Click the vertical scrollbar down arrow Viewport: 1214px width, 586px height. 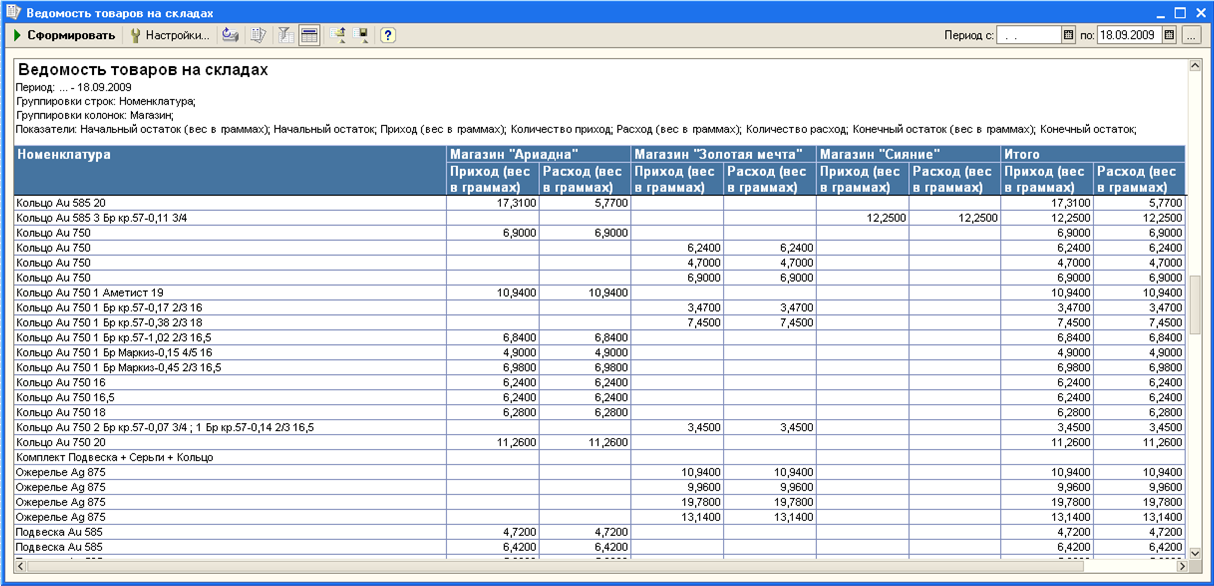(x=1194, y=552)
